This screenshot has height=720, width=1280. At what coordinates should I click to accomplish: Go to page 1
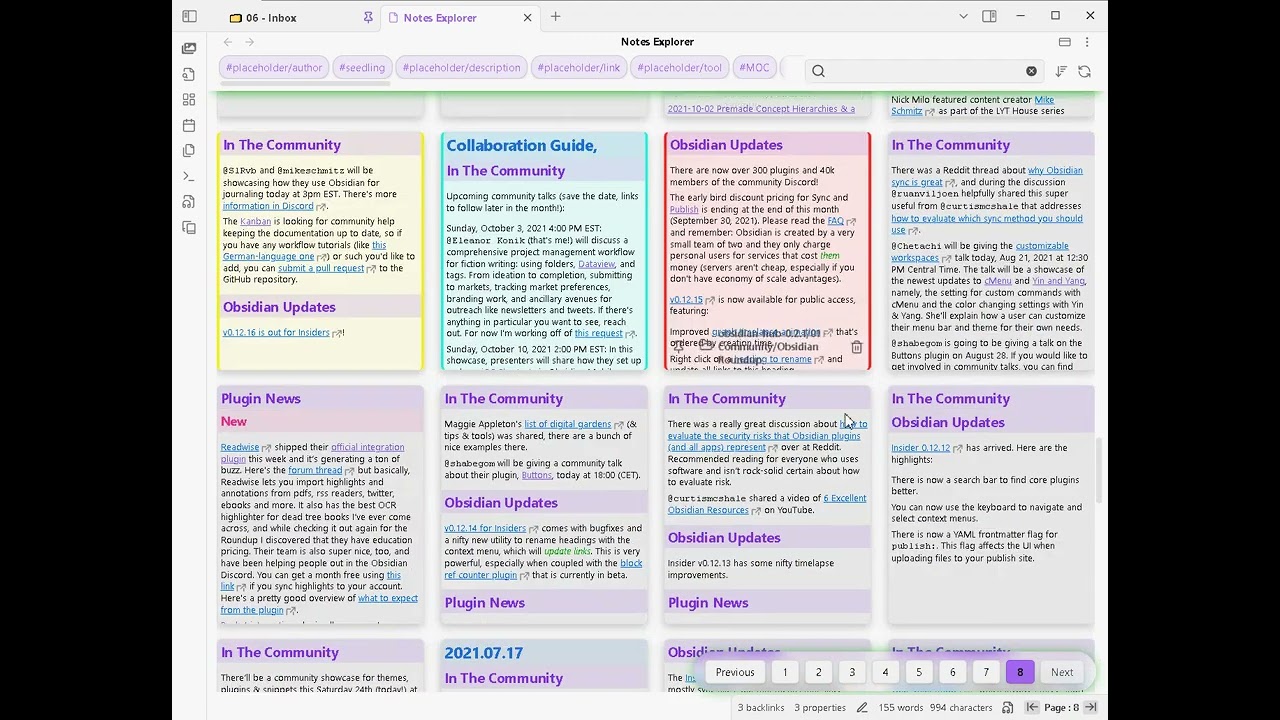(785, 672)
